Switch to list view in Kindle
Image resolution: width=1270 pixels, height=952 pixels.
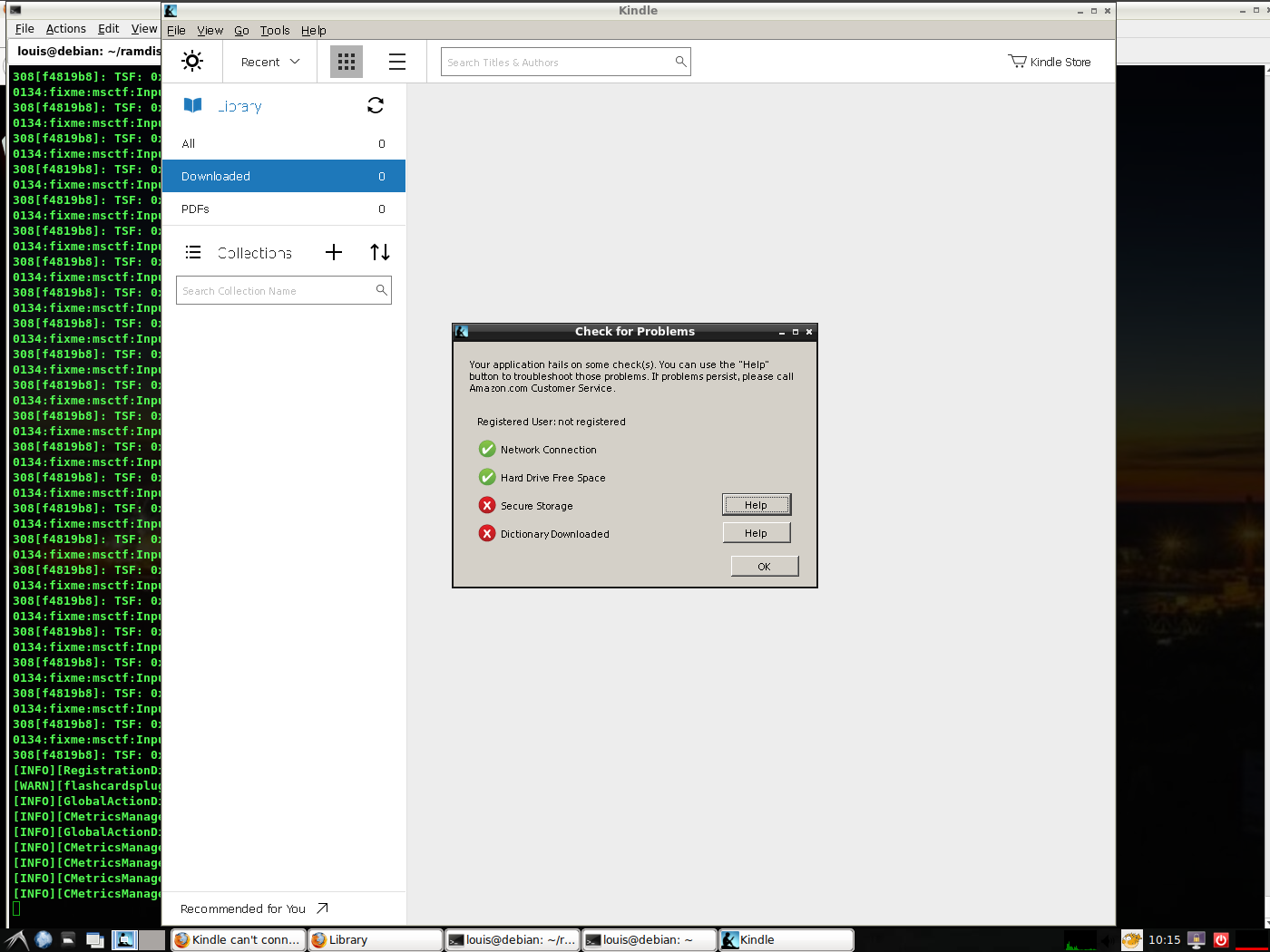pyautogui.click(x=397, y=62)
